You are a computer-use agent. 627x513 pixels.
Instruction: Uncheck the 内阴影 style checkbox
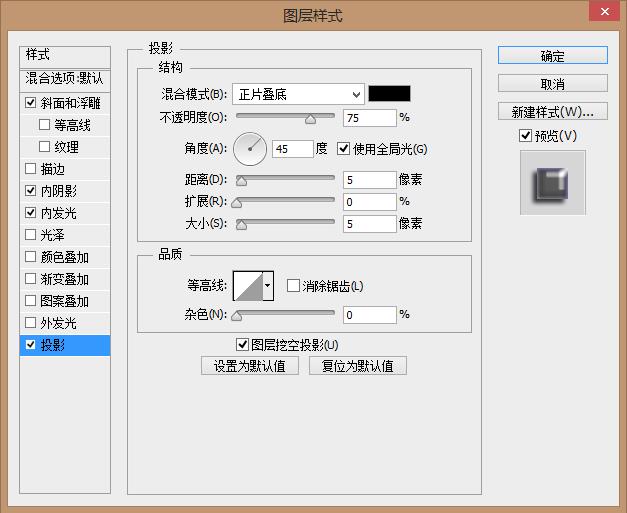pyautogui.click(x=30, y=191)
